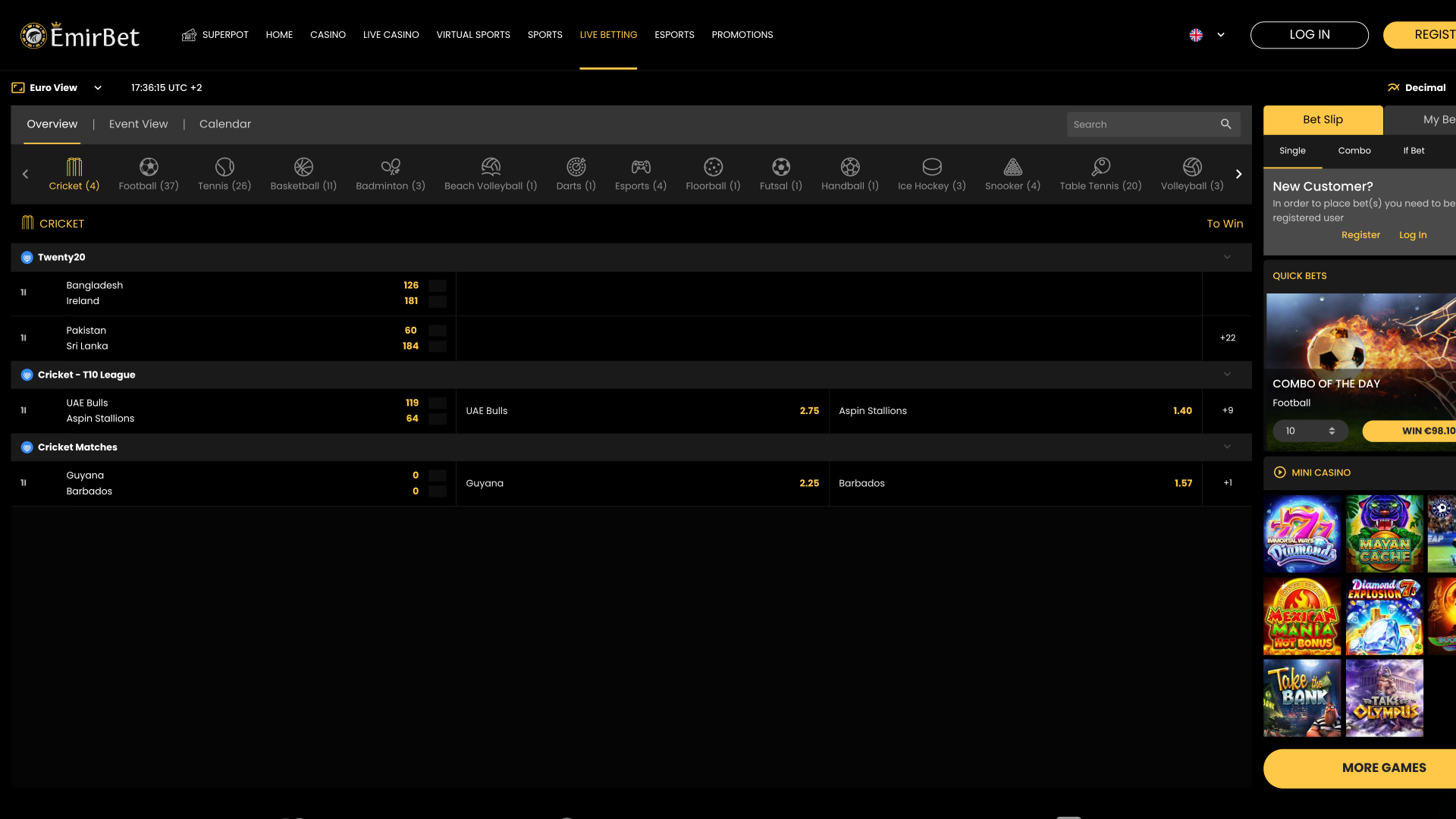Click the LOG IN button
The width and height of the screenshot is (1456, 819).
pos(1310,34)
